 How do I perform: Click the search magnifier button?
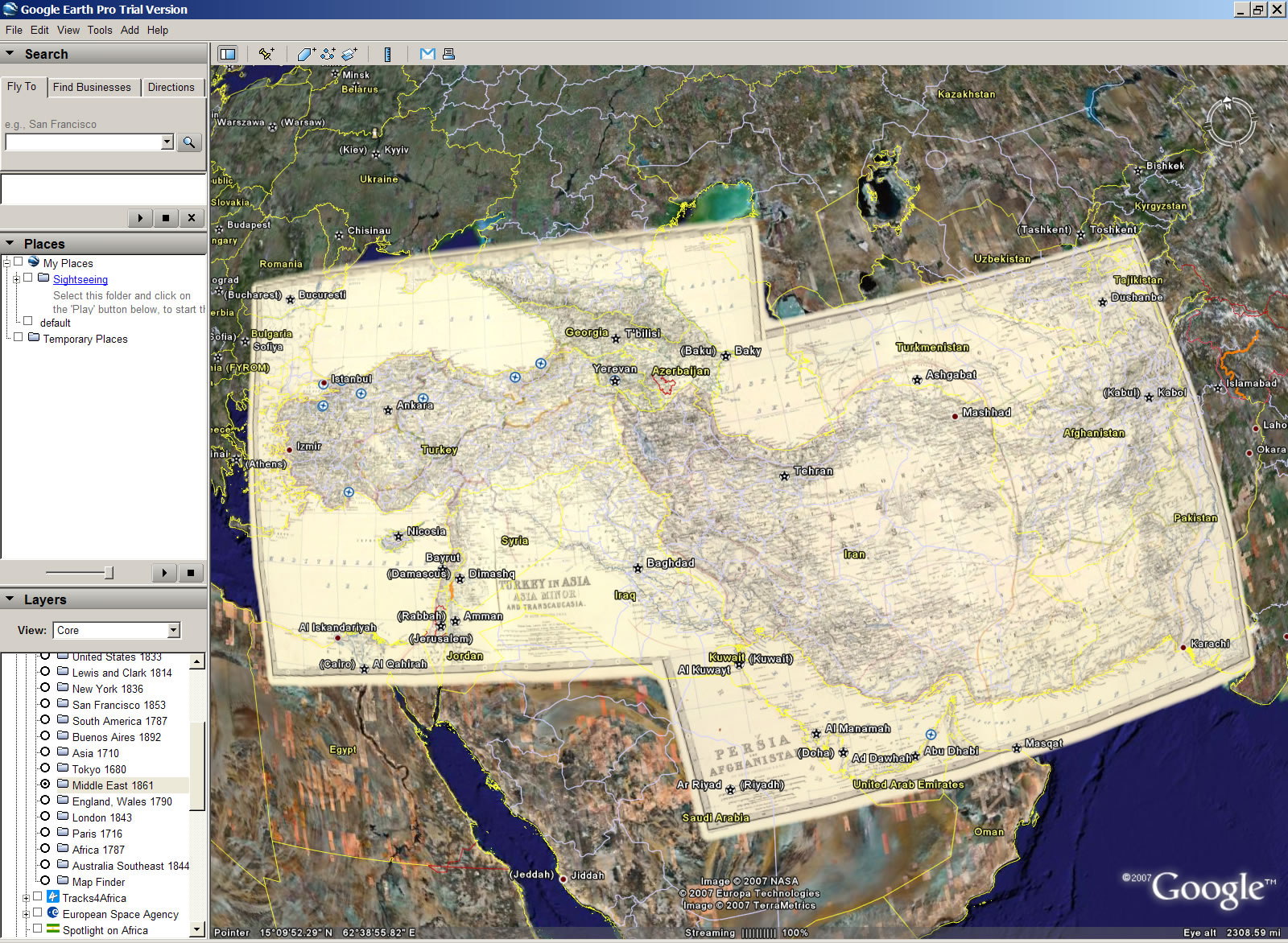[189, 142]
